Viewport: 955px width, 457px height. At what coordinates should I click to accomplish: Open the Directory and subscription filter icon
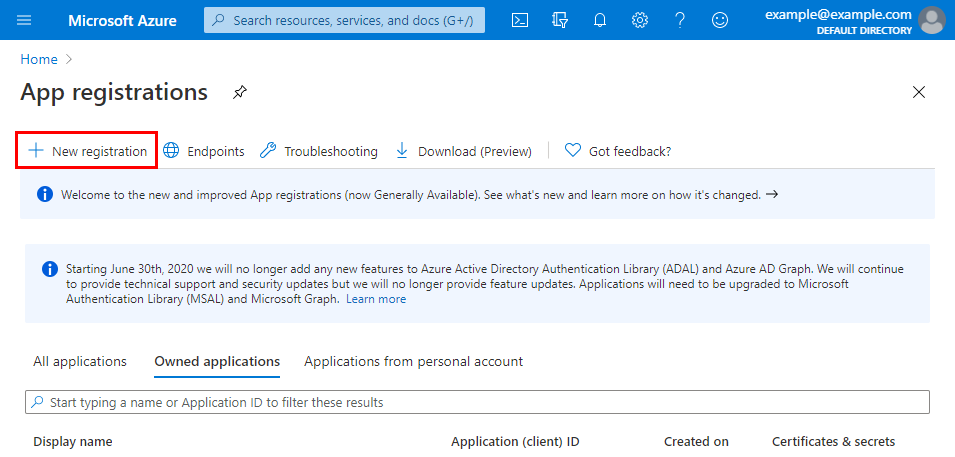(560, 20)
